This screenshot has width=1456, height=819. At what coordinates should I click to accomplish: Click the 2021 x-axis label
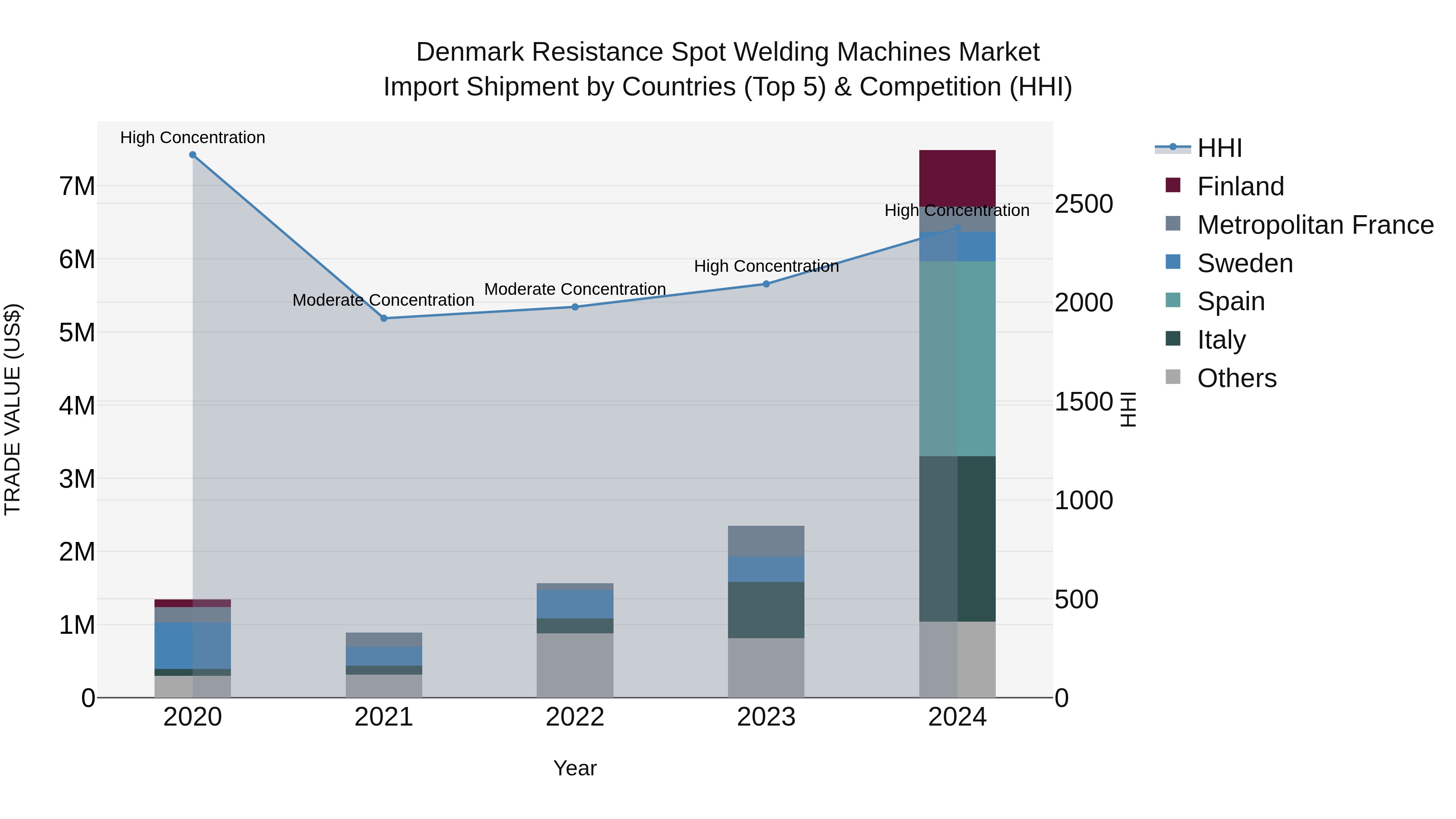pyautogui.click(x=384, y=717)
